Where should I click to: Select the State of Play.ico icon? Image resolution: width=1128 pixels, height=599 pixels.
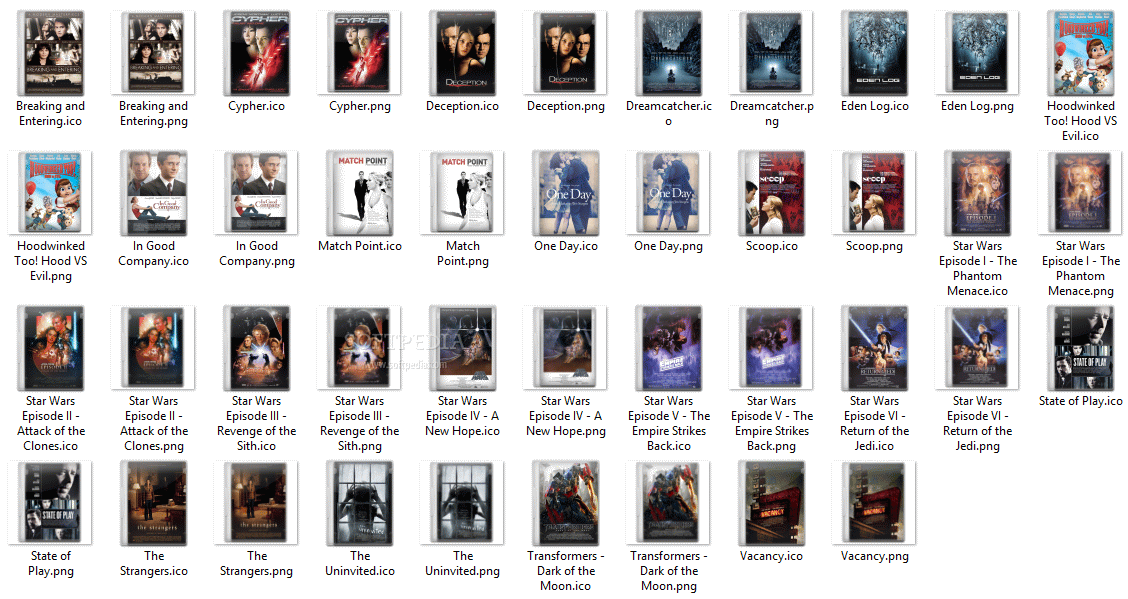(1081, 348)
